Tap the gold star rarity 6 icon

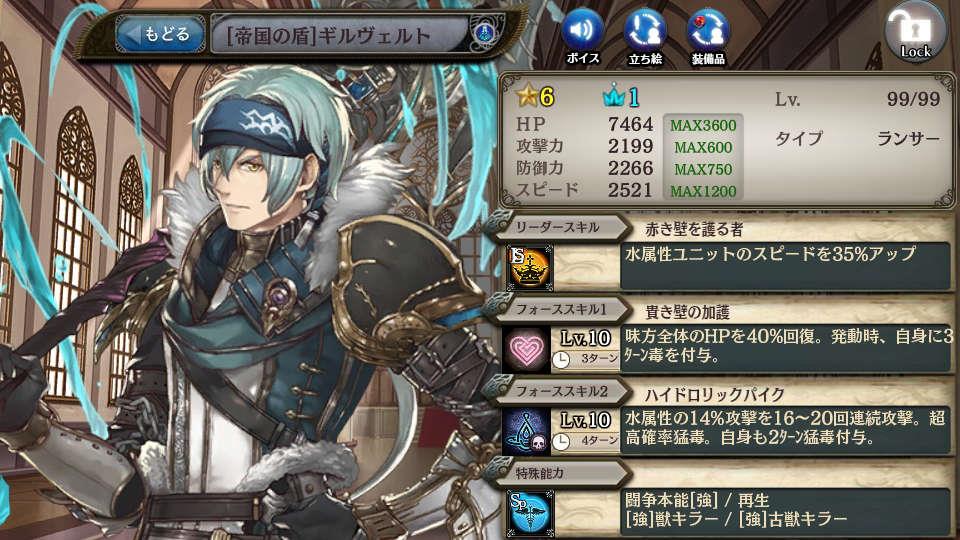(527, 96)
